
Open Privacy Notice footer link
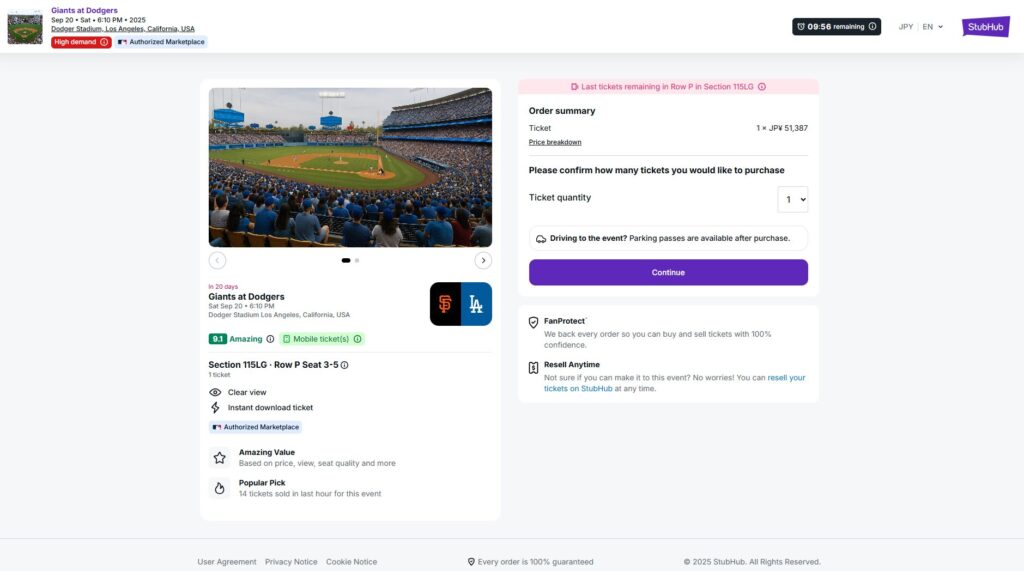tap(291, 562)
